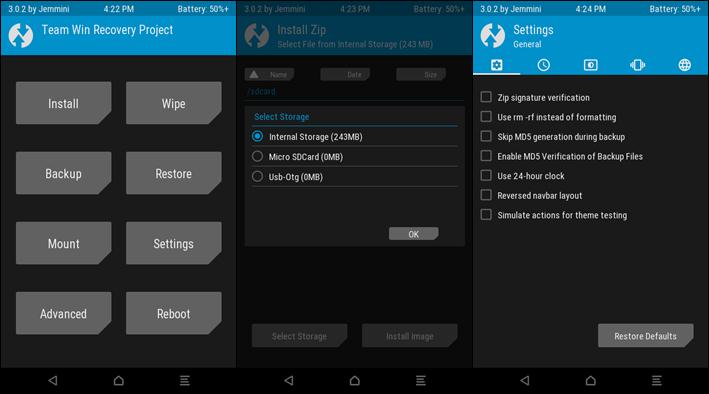The width and height of the screenshot is (709, 394).
Task: Tap menu lines icon on main screen navbar
Action: [x=184, y=380]
